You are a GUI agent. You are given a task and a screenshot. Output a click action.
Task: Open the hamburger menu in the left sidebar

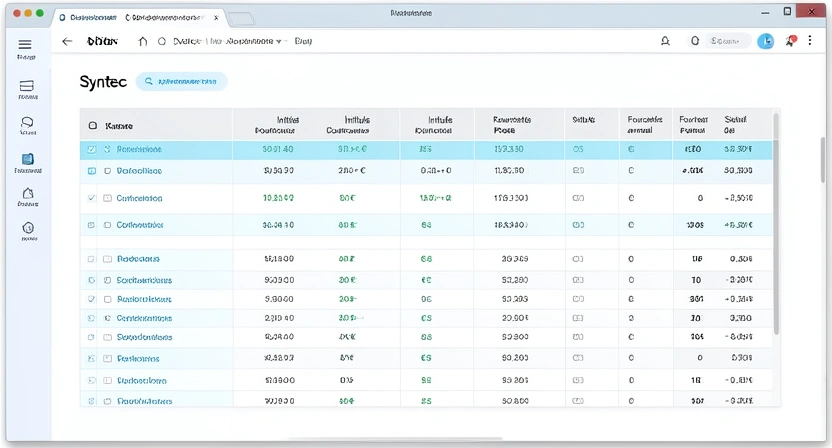coord(25,45)
